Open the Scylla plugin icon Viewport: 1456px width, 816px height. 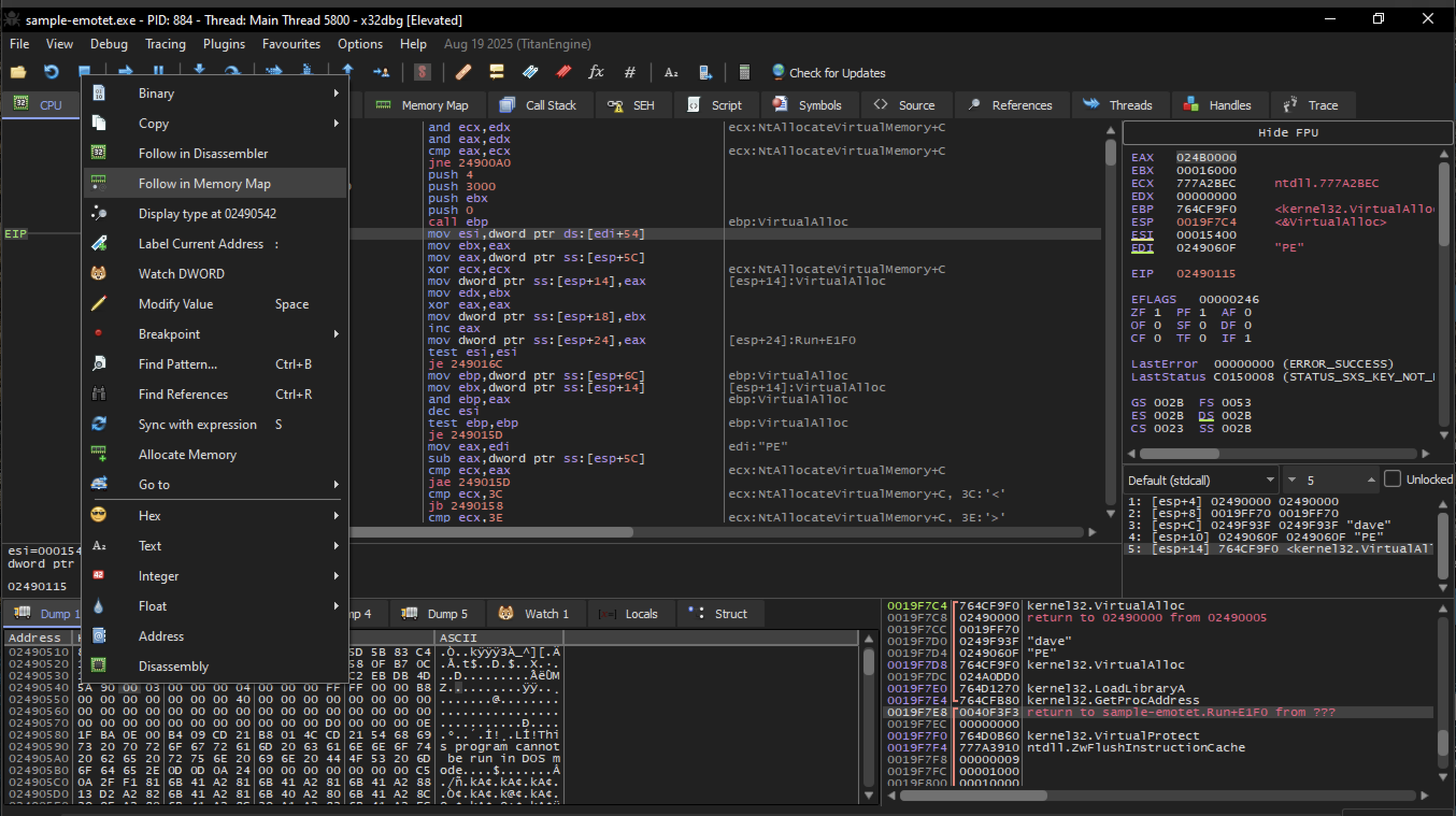pos(422,73)
